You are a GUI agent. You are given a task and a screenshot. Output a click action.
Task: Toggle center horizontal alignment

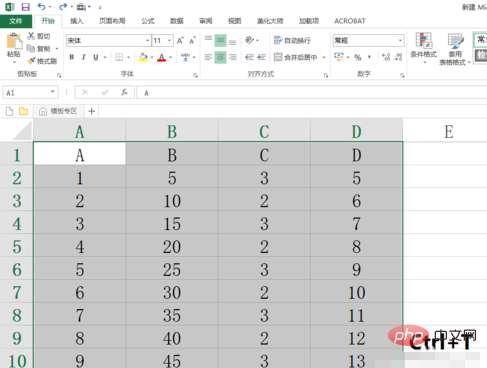click(x=220, y=57)
